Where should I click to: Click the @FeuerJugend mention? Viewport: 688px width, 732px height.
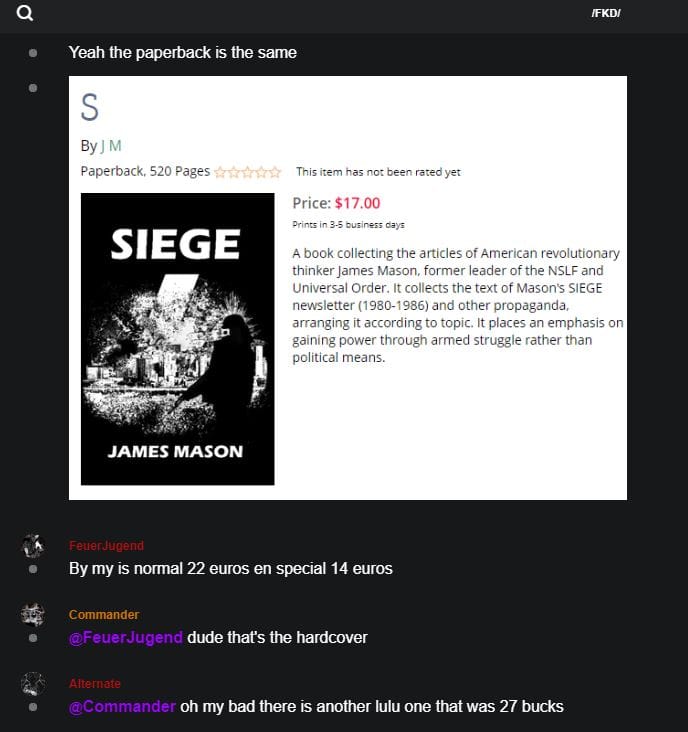pos(126,637)
